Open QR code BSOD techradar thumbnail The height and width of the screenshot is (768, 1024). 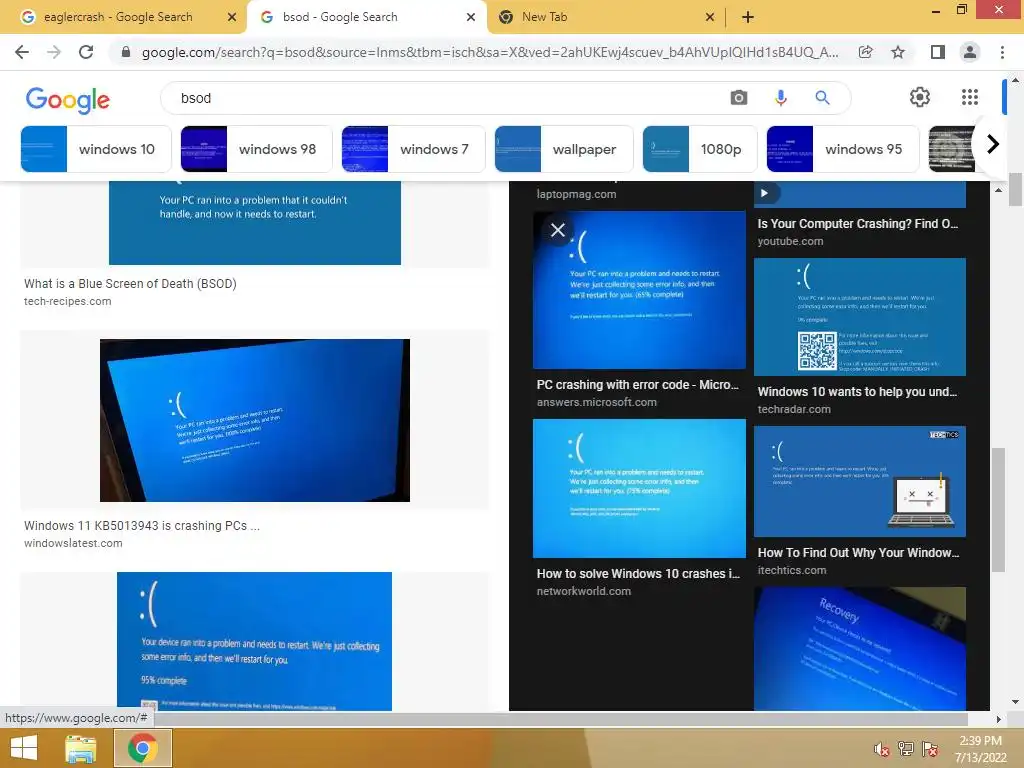[x=859, y=317]
